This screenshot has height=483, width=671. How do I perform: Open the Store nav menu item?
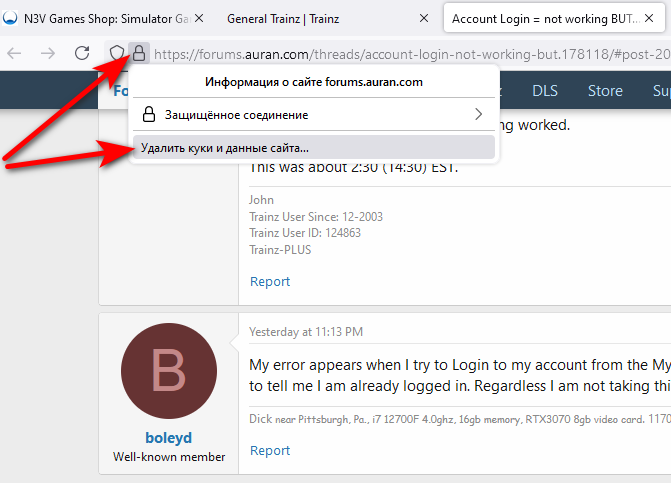[605, 91]
